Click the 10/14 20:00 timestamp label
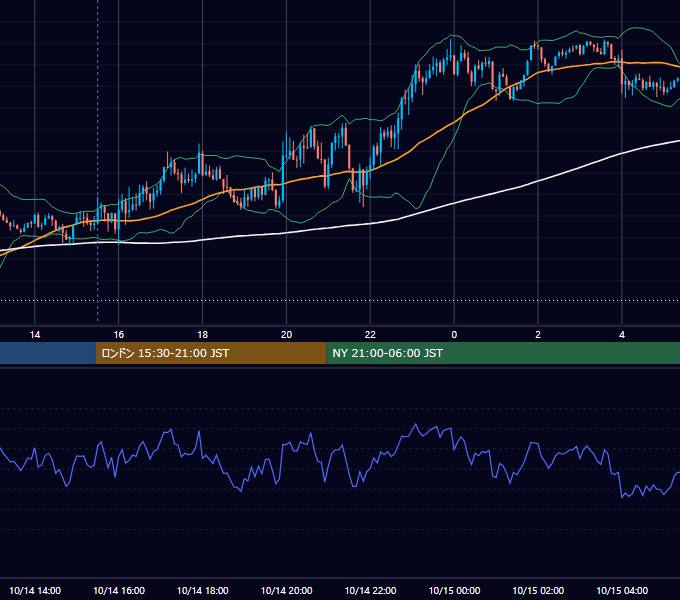 (x=286, y=590)
